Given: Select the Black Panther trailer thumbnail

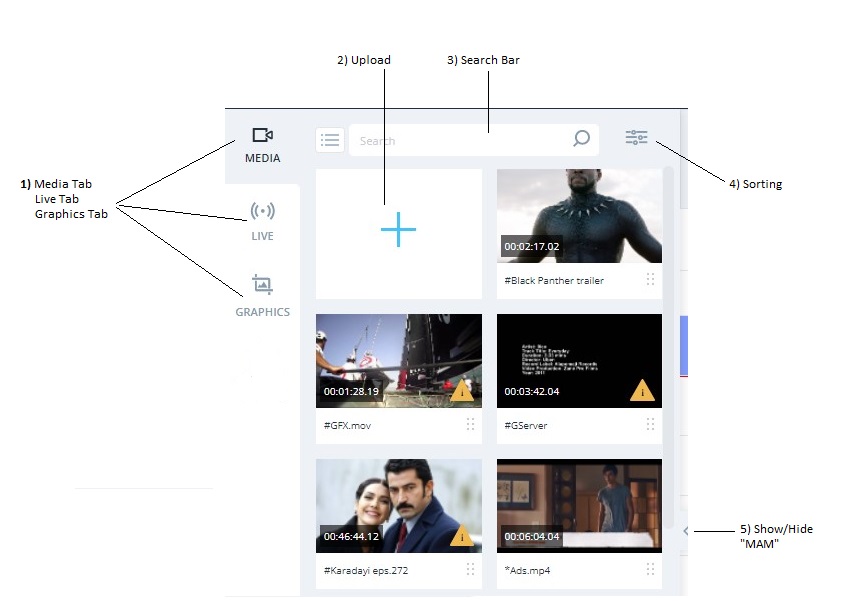Looking at the screenshot, I should click(x=579, y=215).
